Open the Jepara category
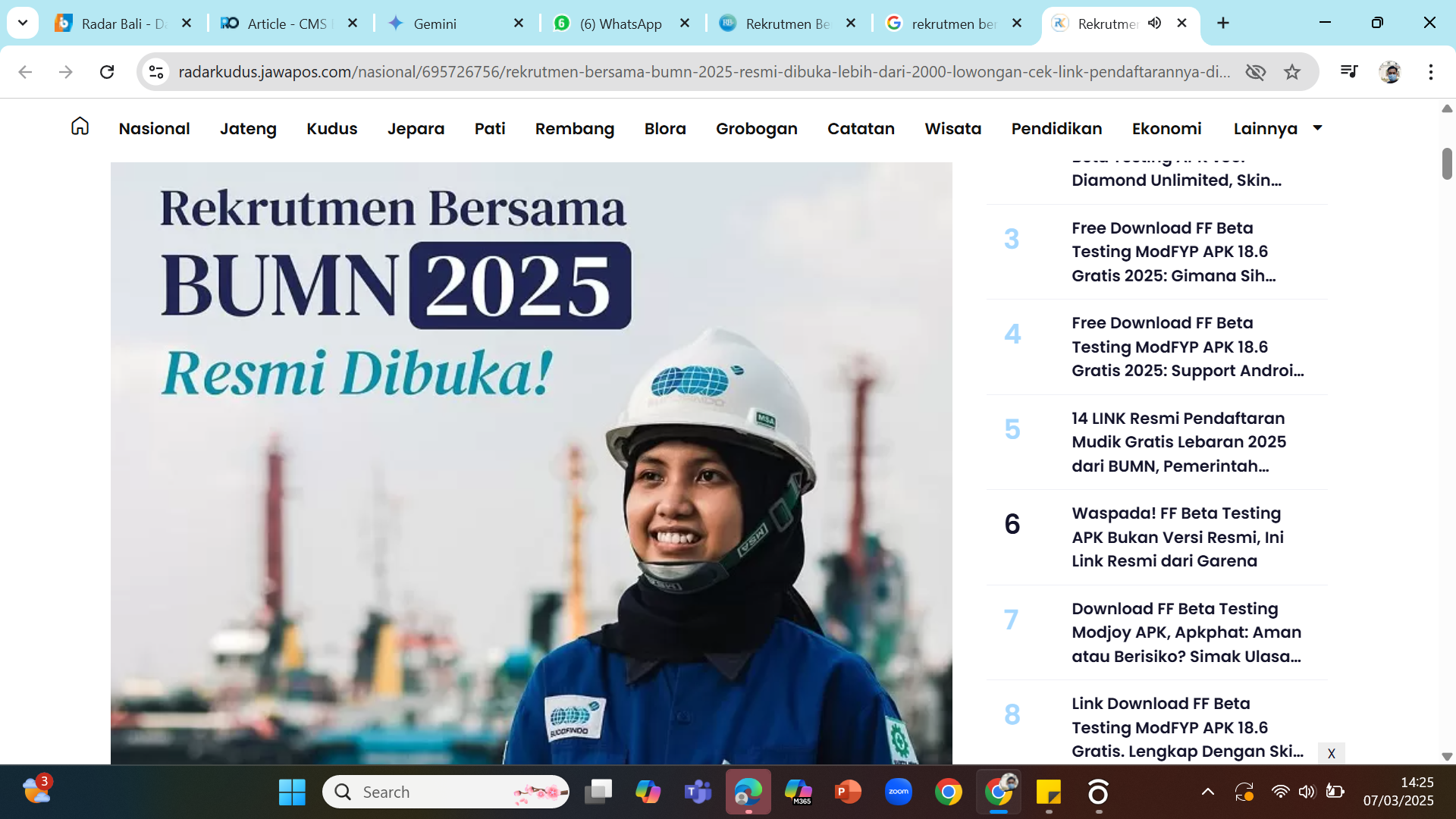The height and width of the screenshot is (819, 1456). pos(416,129)
